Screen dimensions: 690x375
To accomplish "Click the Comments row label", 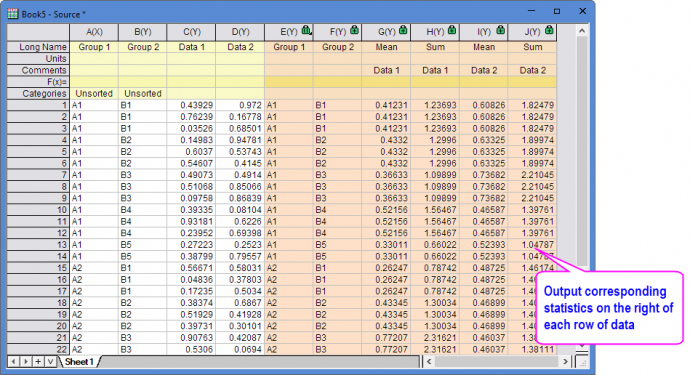I will point(38,70).
